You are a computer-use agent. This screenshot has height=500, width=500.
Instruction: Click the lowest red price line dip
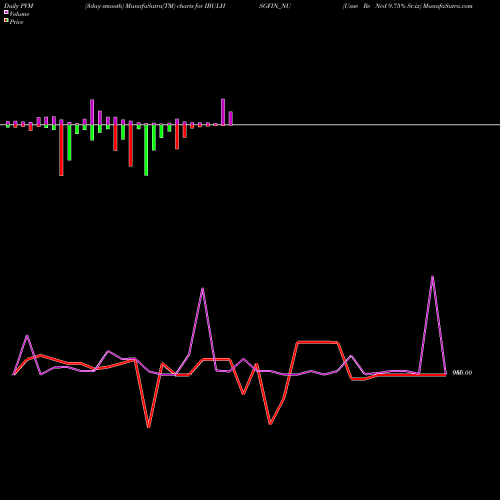coord(149,427)
